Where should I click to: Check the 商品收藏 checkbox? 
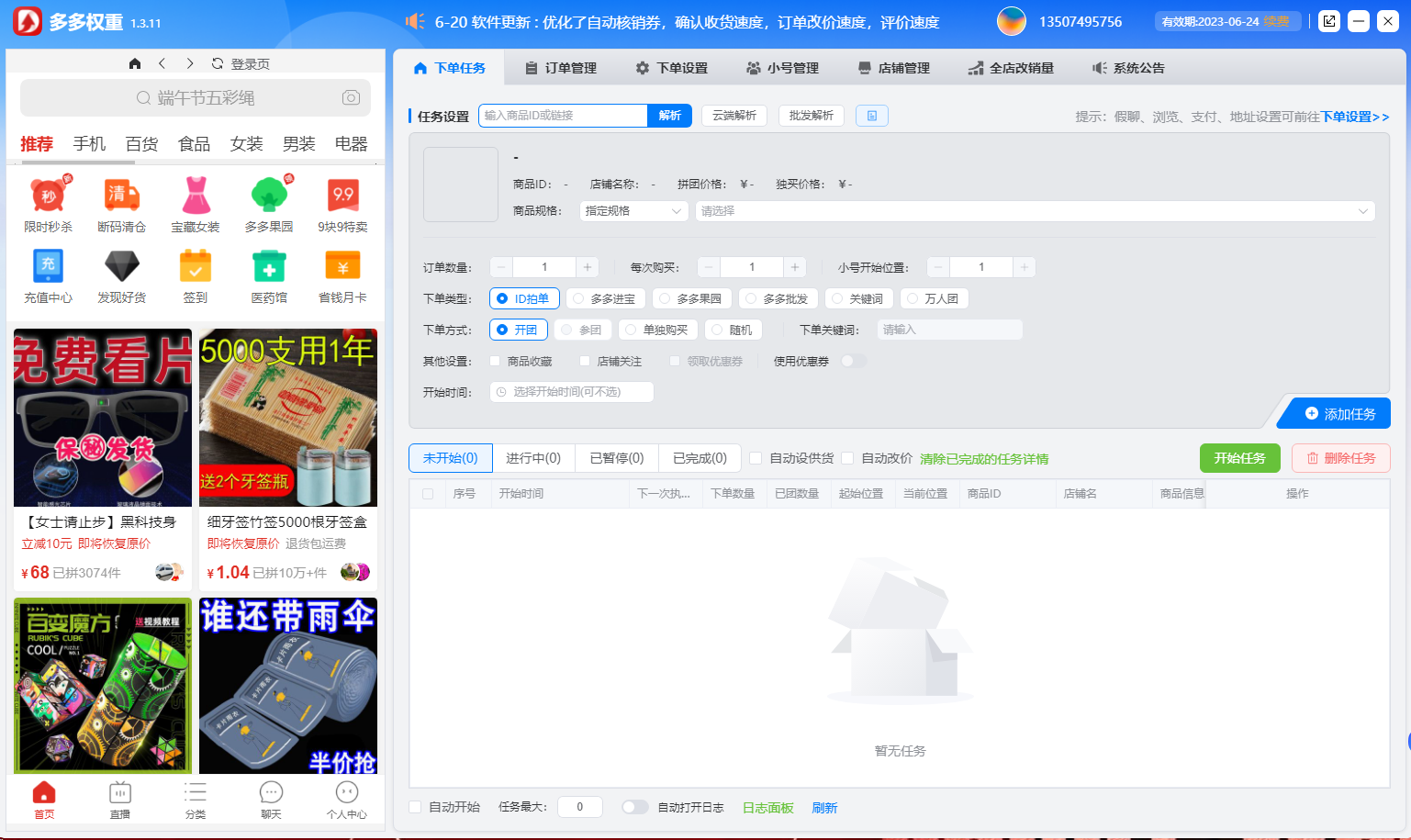coord(495,361)
